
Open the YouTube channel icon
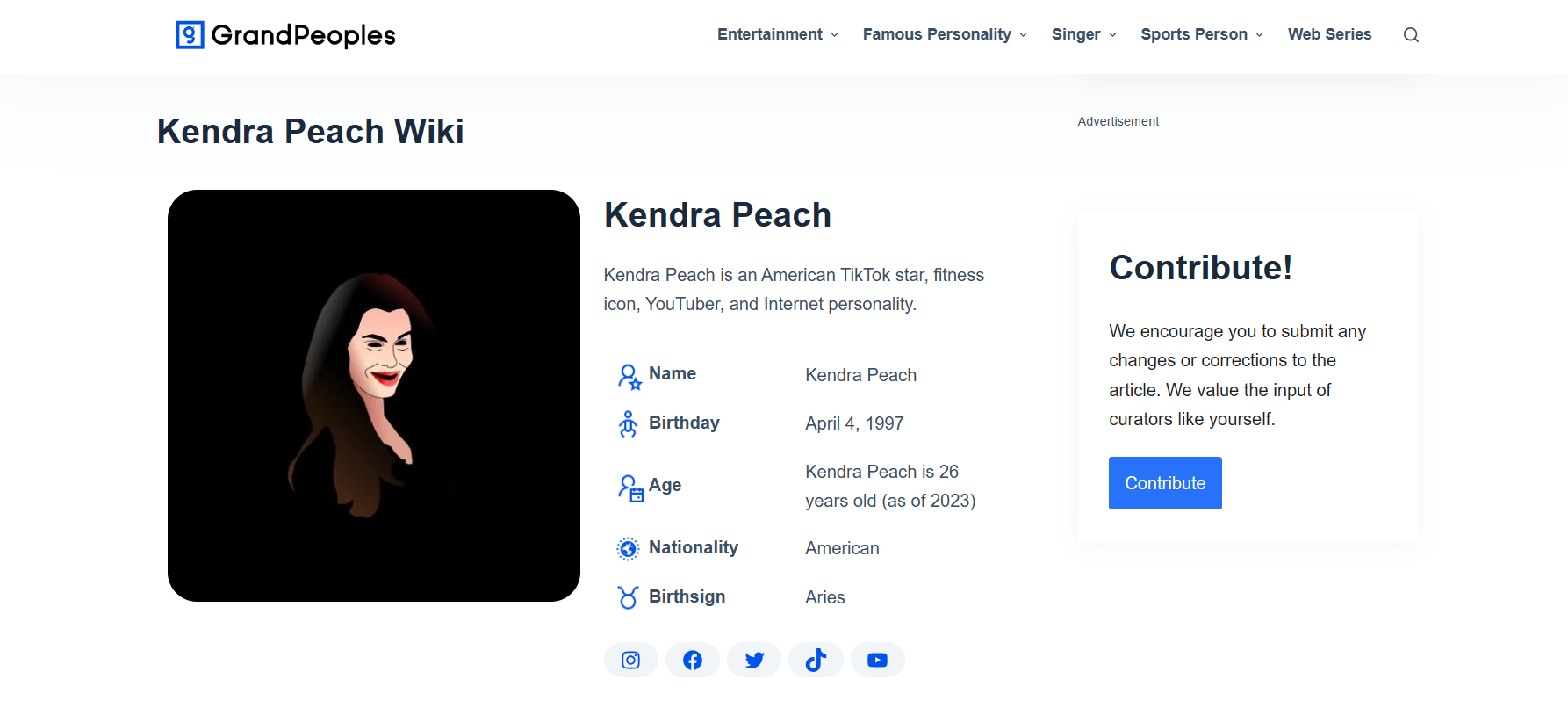(877, 660)
